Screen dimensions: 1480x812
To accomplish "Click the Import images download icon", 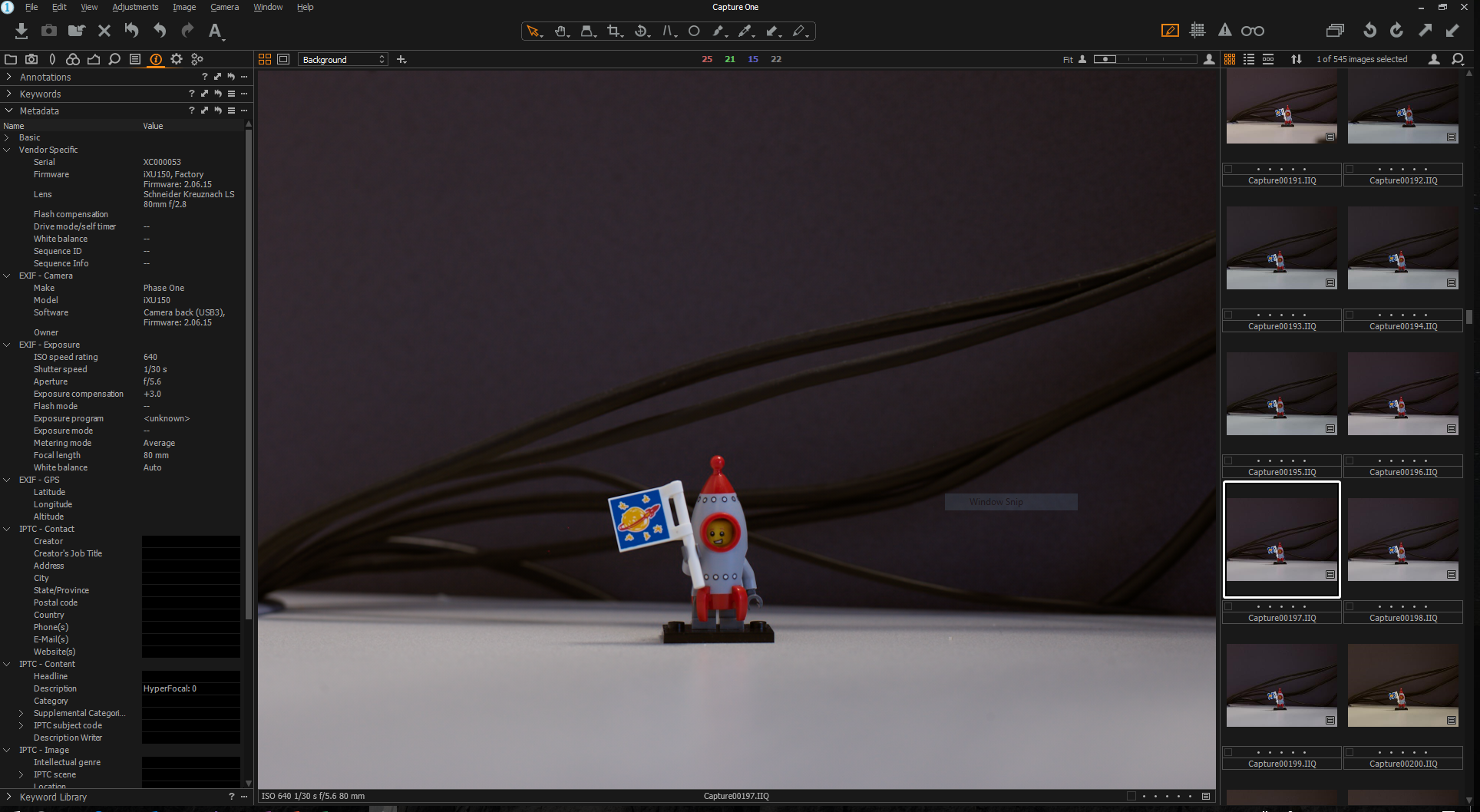I will pos(21,31).
